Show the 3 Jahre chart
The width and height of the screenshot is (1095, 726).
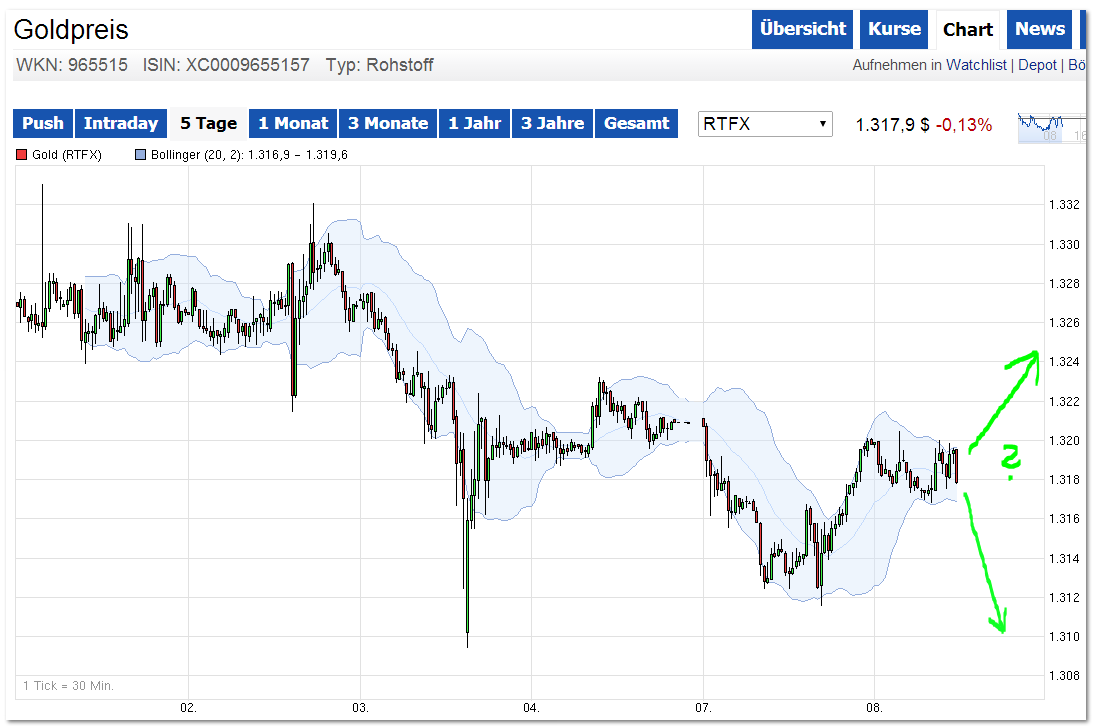tap(553, 123)
